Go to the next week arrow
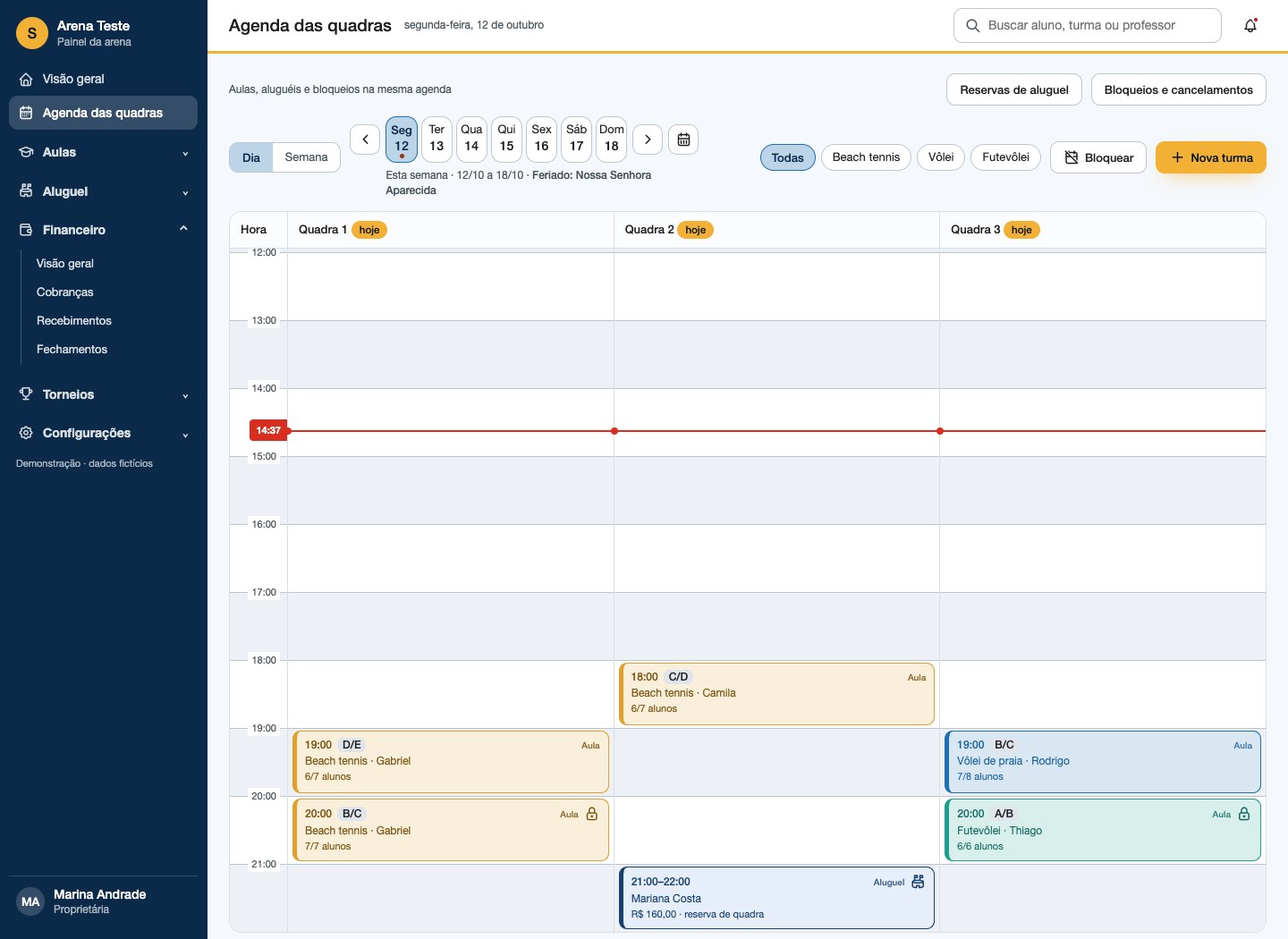 648,140
